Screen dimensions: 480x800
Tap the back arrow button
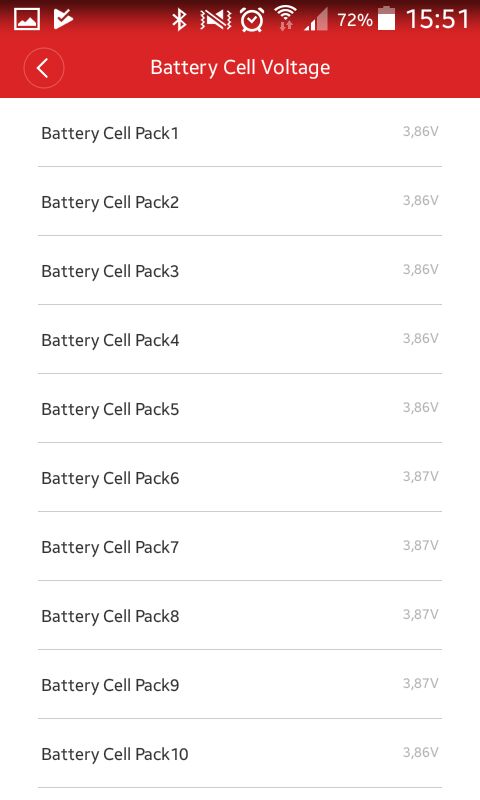pyautogui.click(x=43, y=68)
